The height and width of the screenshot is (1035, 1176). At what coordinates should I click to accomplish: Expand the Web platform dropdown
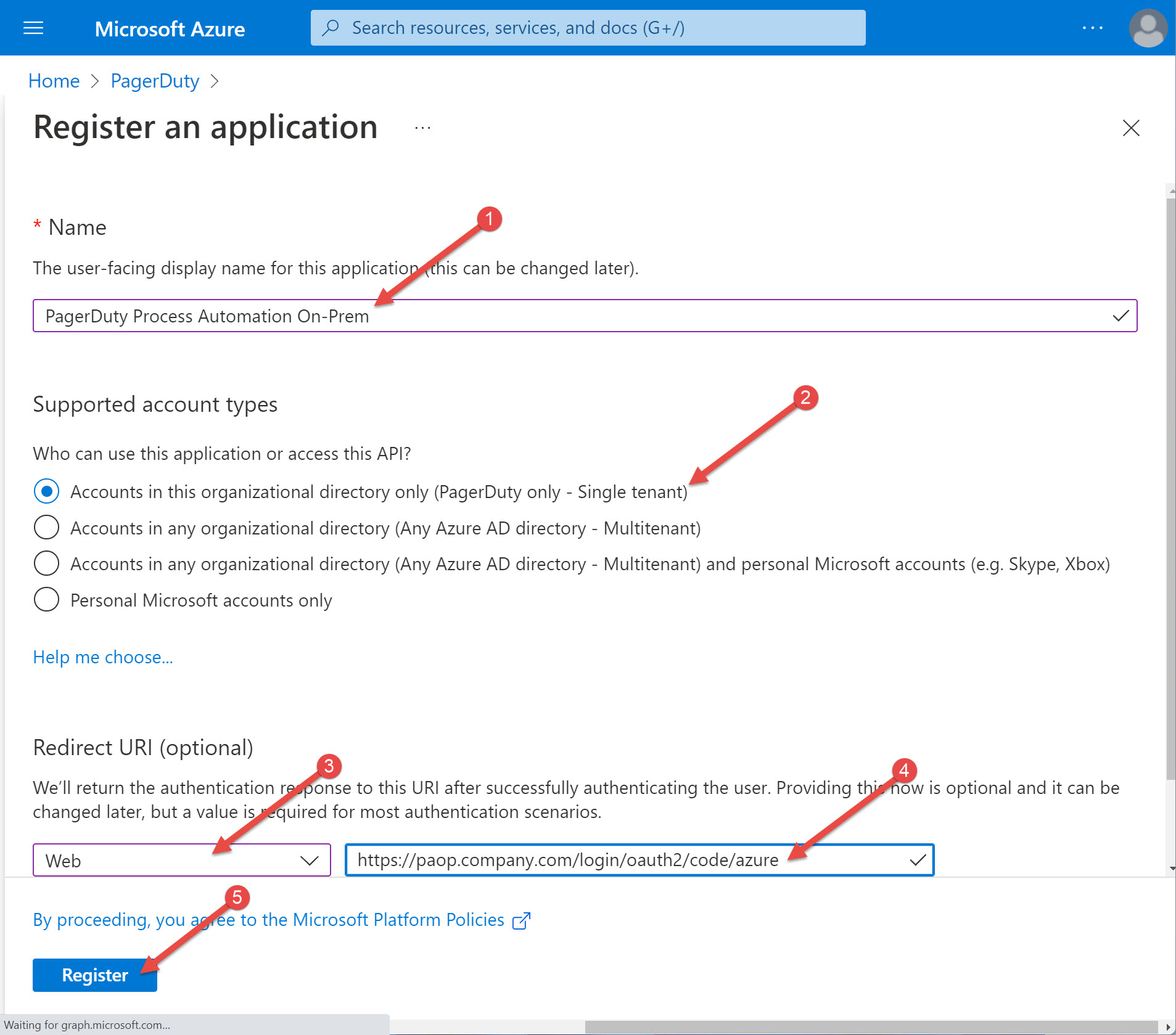(x=182, y=860)
